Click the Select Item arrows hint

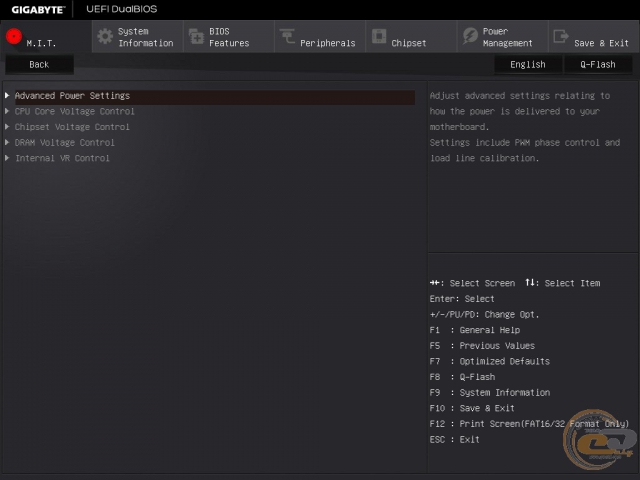[562, 283]
